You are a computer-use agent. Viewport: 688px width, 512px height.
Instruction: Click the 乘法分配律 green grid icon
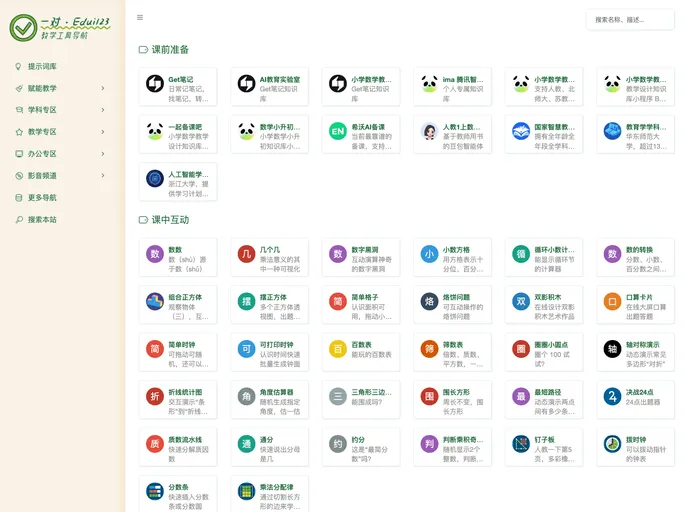(x=247, y=491)
